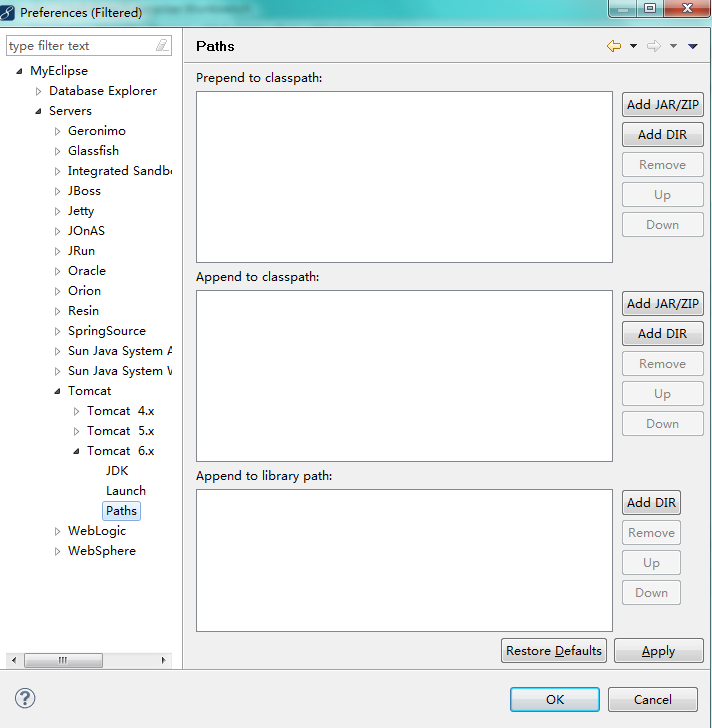This screenshot has width=712, height=728.
Task: Select the Paths tree item
Action: point(121,511)
